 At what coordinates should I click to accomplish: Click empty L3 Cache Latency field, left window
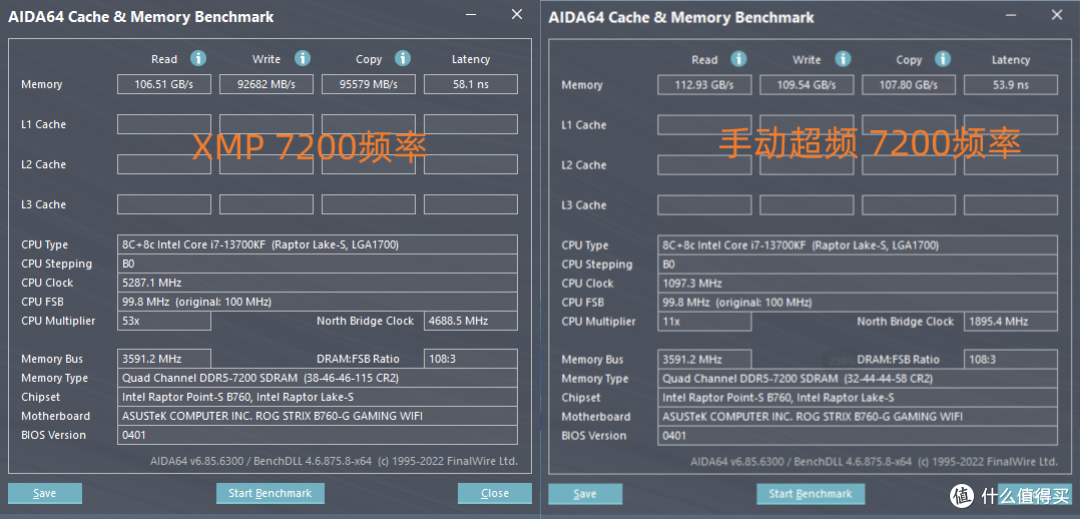point(470,204)
